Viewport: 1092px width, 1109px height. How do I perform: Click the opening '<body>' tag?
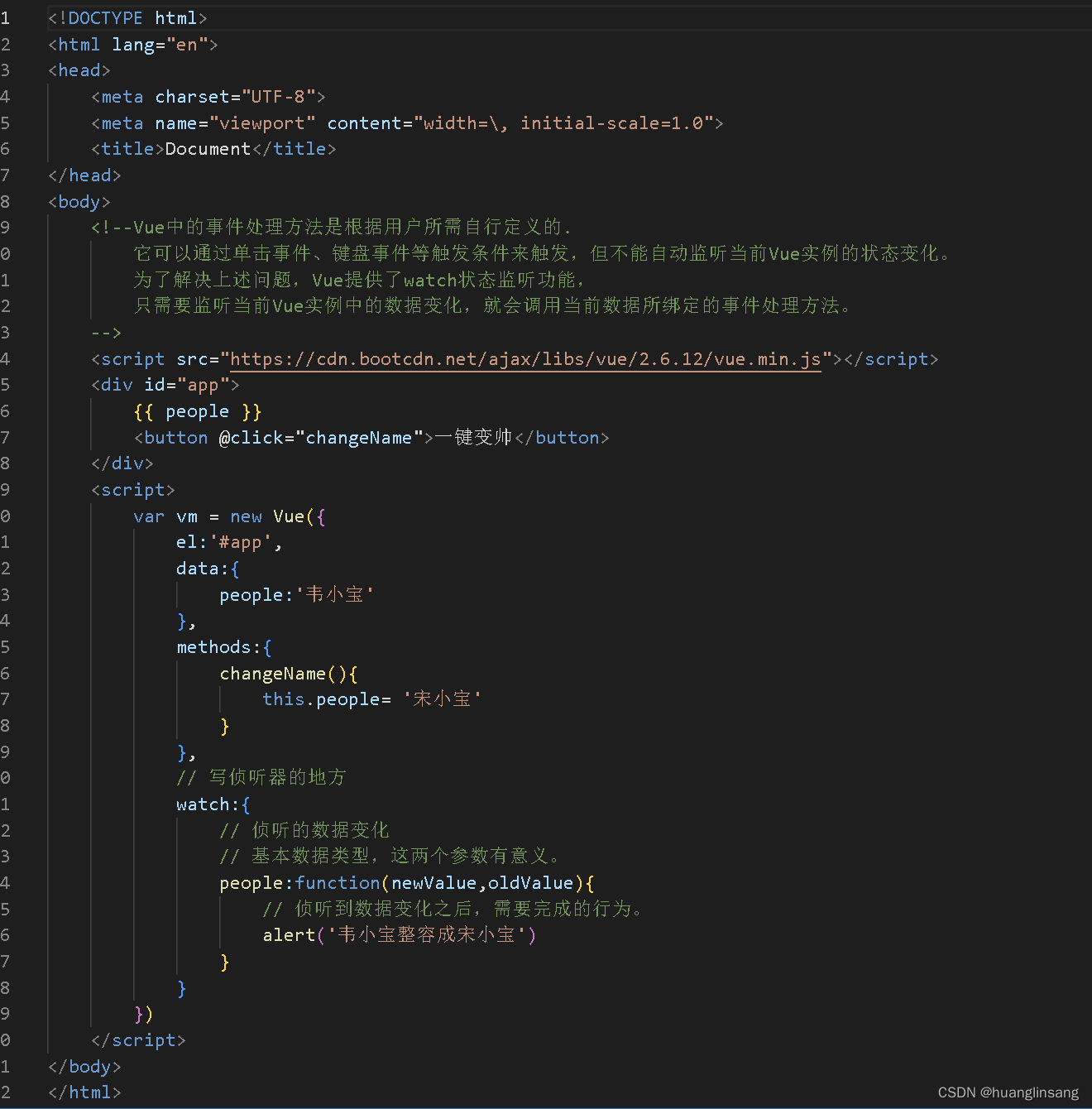pos(79,202)
